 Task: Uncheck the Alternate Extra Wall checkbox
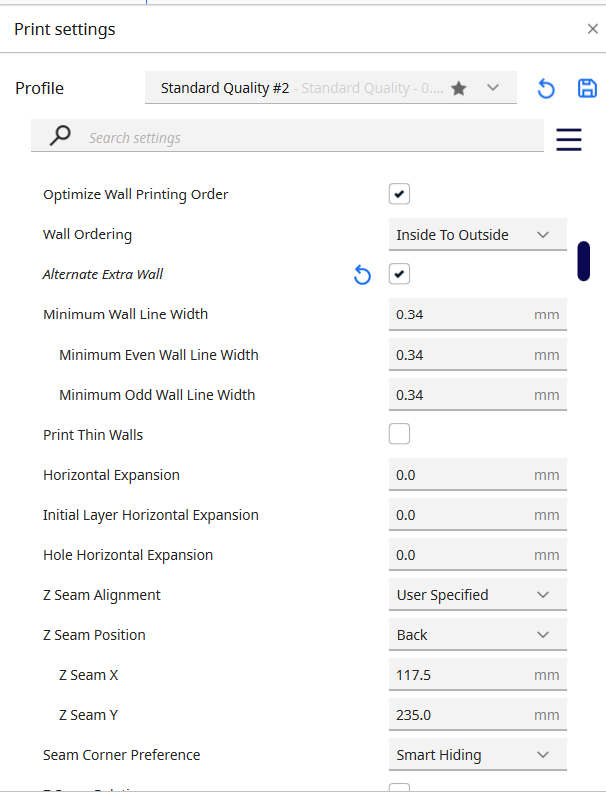coord(399,274)
